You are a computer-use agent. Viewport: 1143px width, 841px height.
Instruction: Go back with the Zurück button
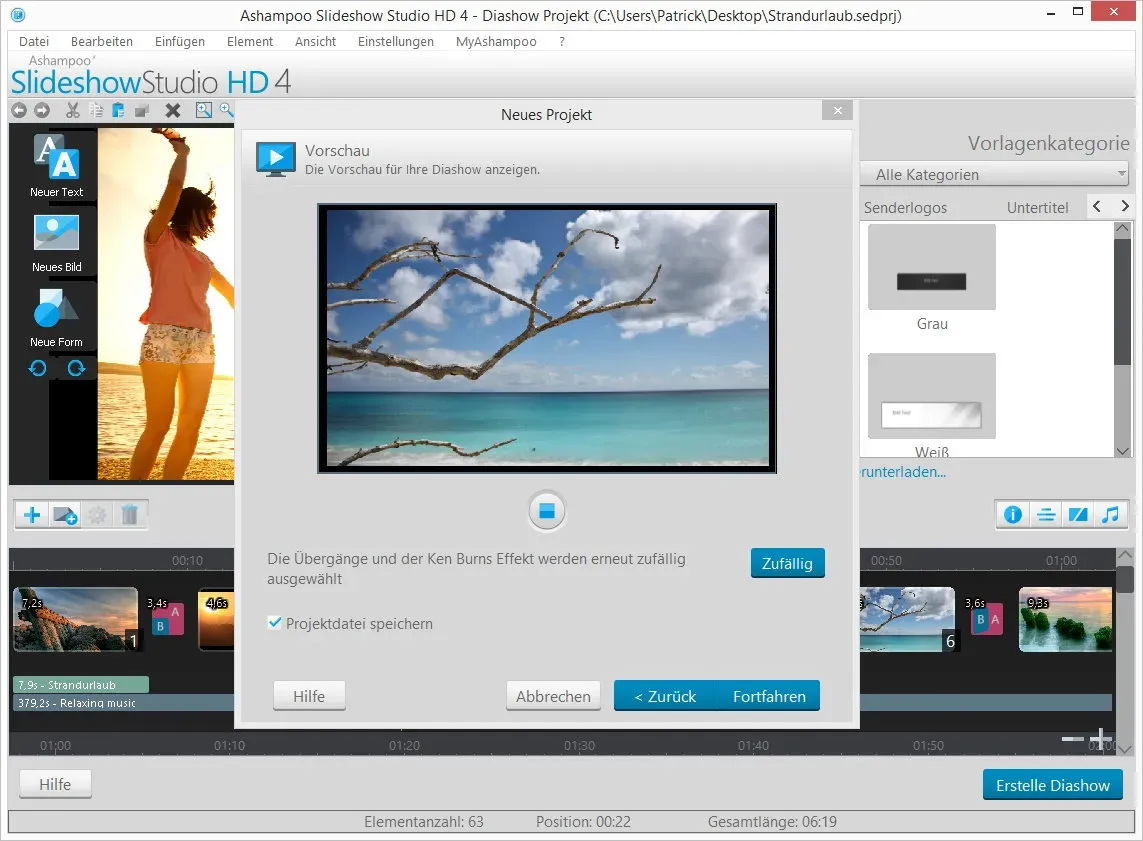[x=665, y=696]
